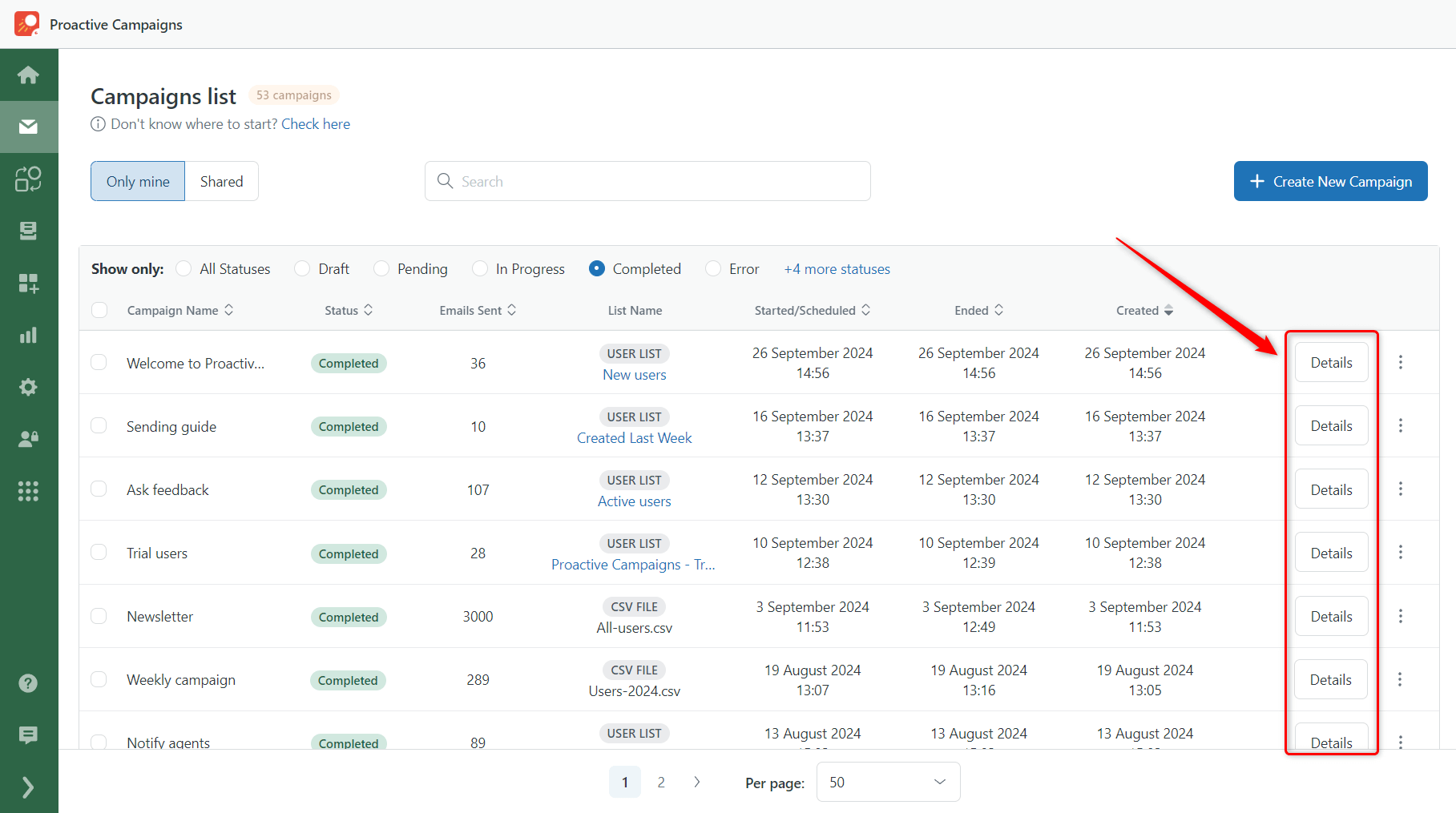Open Details for Welcome to Proactiv campaign
Image resolution: width=1456 pixels, height=813 pixels.
pyautogui.click(x=1332, y=362)
